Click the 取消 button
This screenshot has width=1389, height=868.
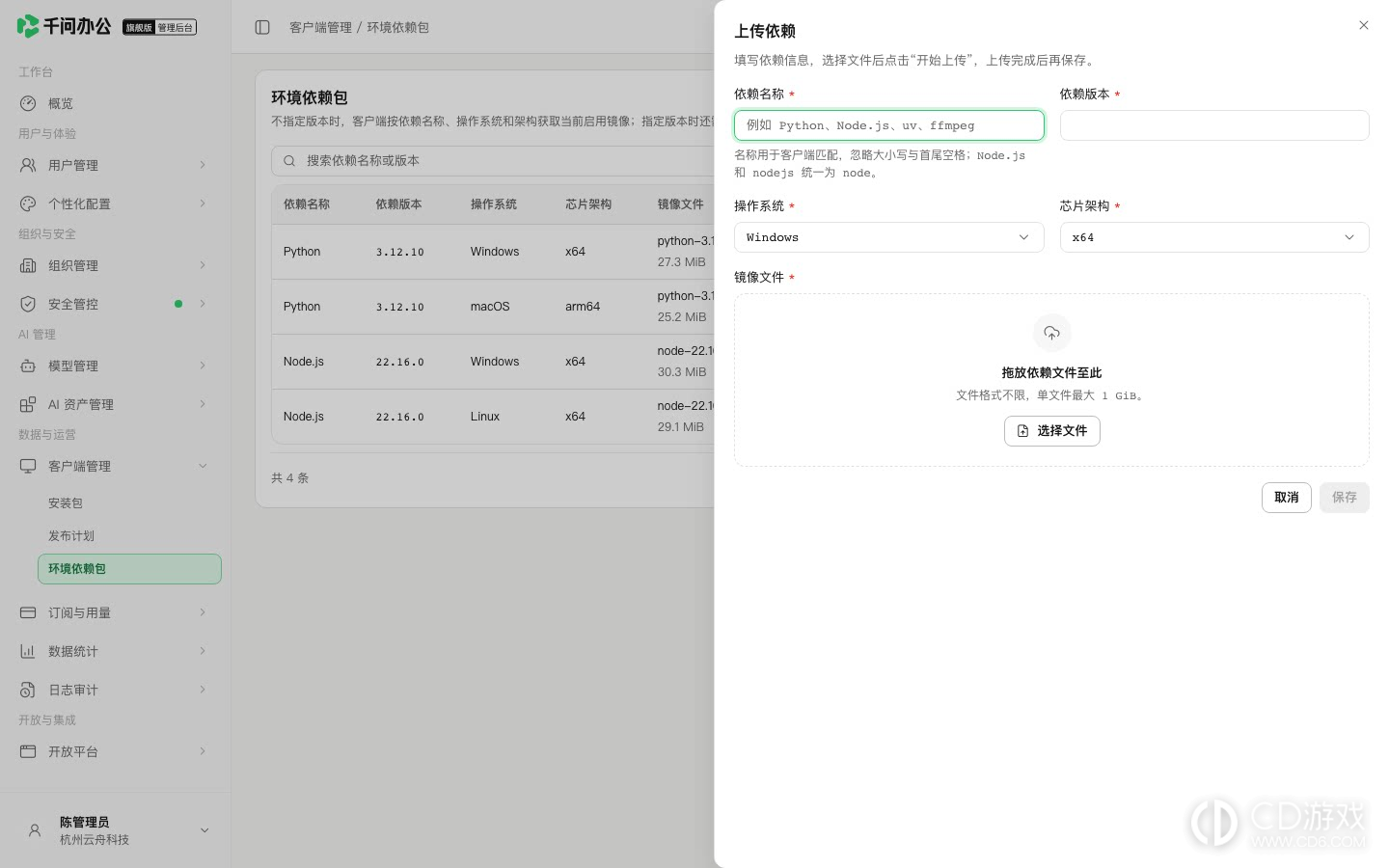[1286, 498]
